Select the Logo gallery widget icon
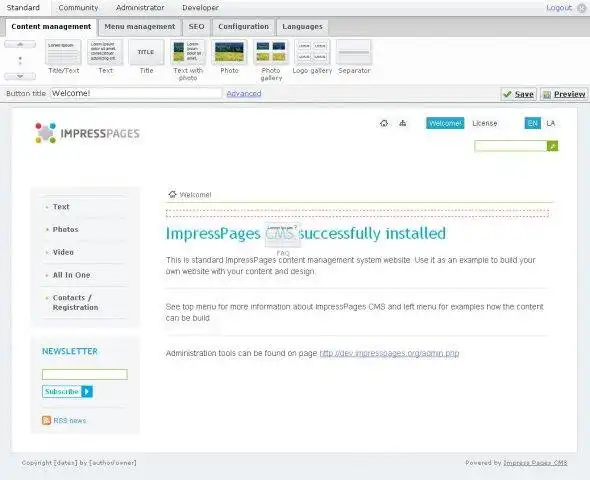The width and height of the screenshot is (590, 480). coord(312,52)
